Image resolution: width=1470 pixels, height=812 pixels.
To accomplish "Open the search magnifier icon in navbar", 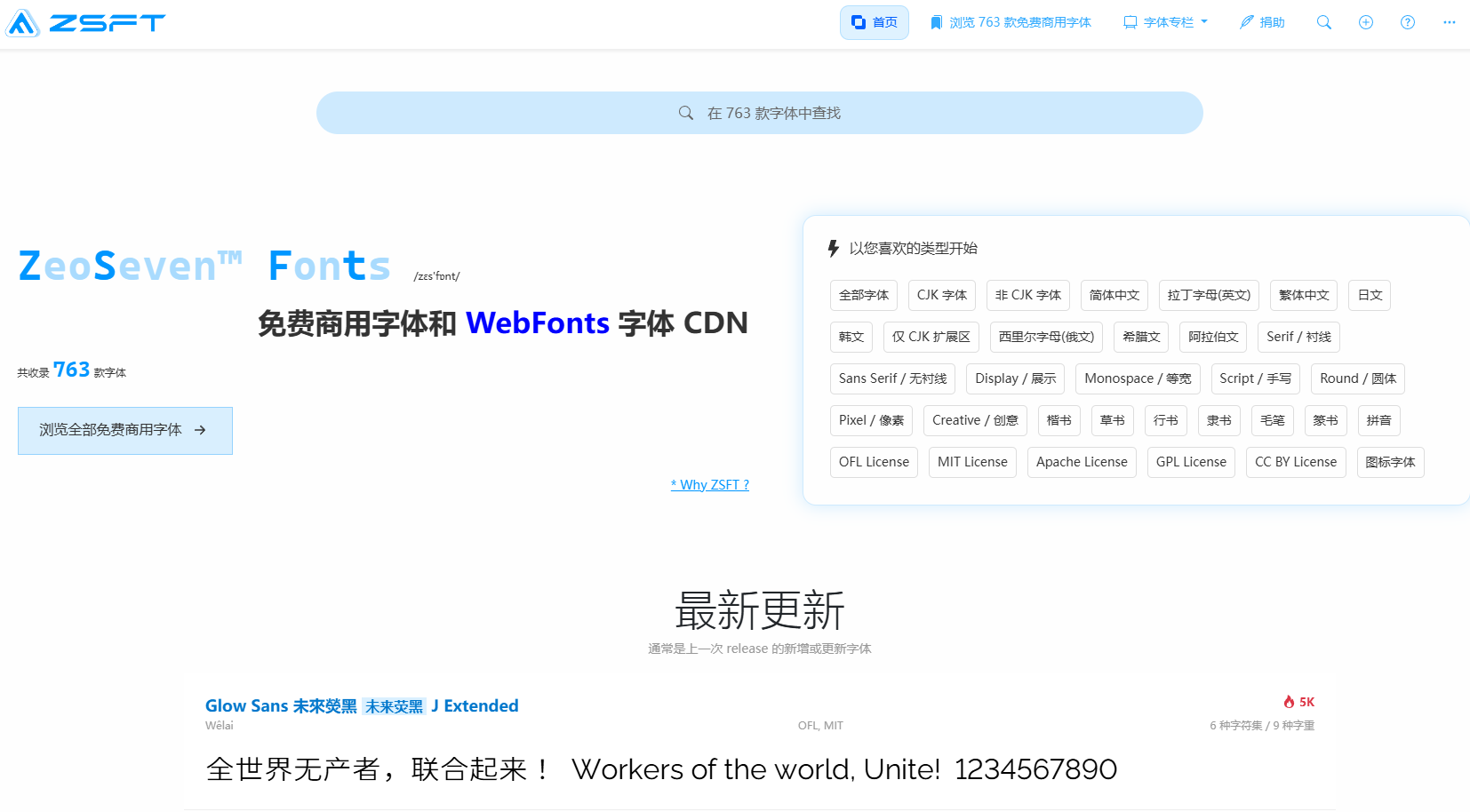I will pos(1323,22).
